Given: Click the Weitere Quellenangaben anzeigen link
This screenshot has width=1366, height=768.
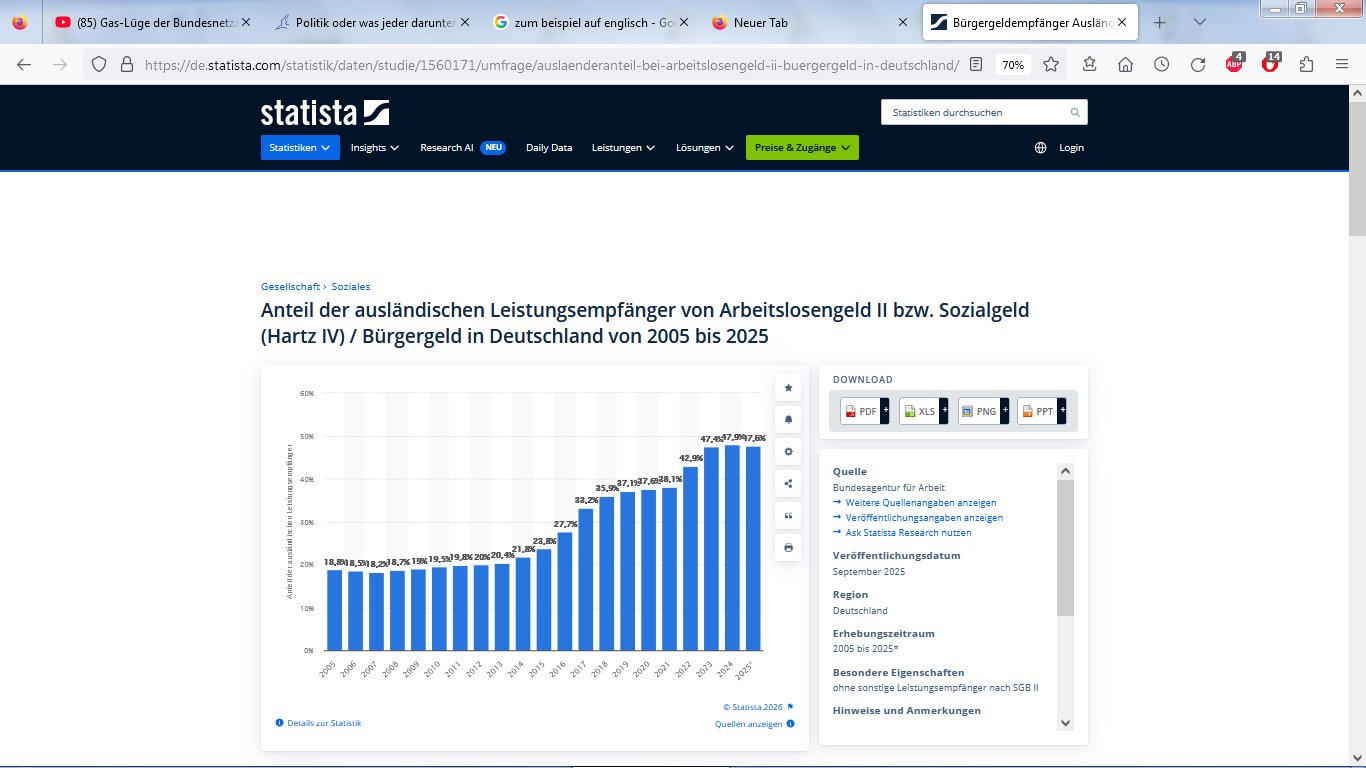Looking at the screenshot, I should [920, 503].
